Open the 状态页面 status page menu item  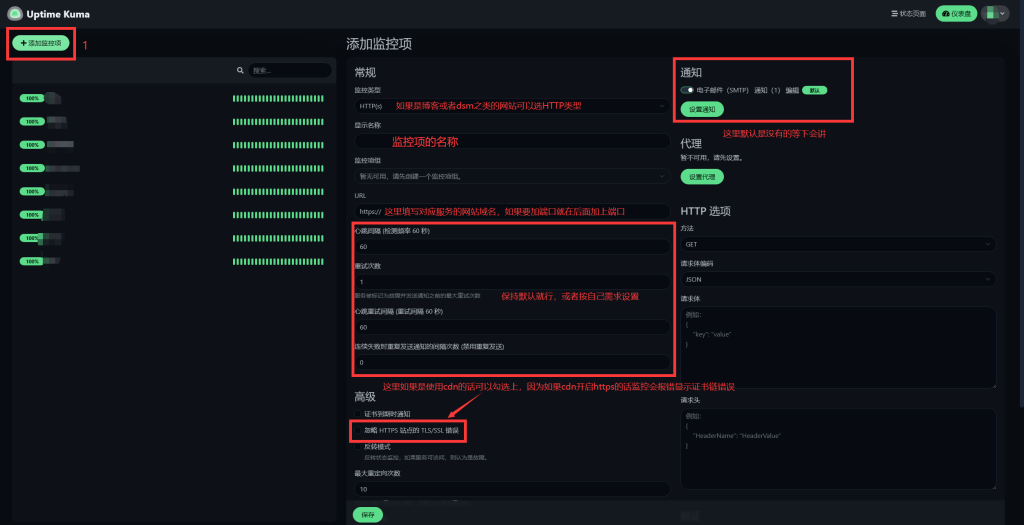(x=909, y=14)
